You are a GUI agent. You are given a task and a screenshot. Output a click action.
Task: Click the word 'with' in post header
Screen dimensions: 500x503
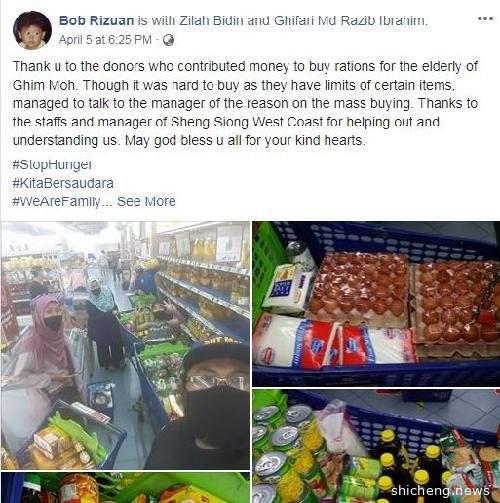point(162,21)
